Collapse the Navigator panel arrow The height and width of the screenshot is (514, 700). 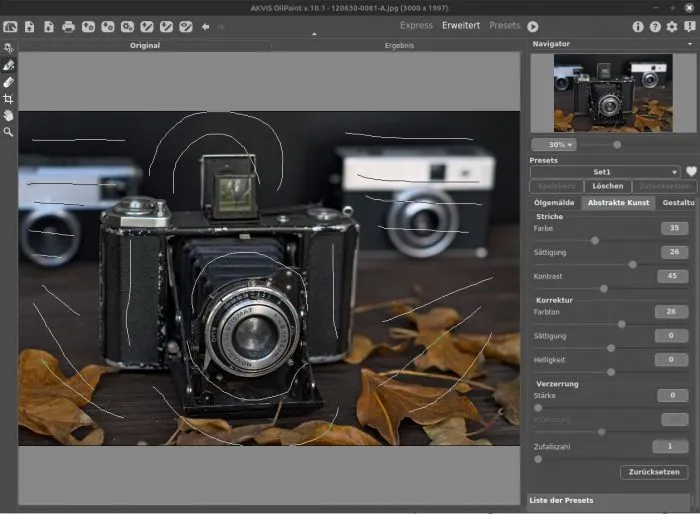click(x=691, y=45)
